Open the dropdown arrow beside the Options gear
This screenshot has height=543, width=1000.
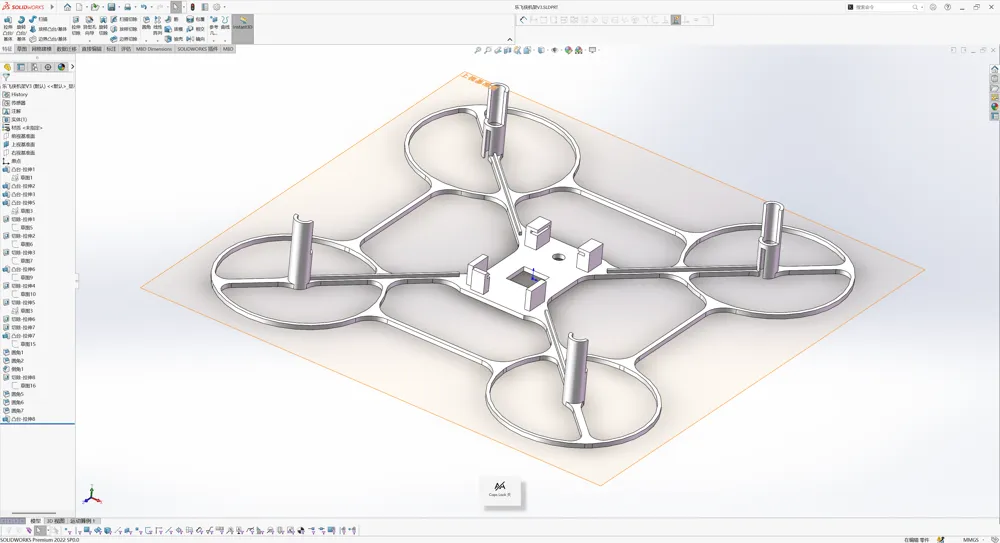click(224, 7)
